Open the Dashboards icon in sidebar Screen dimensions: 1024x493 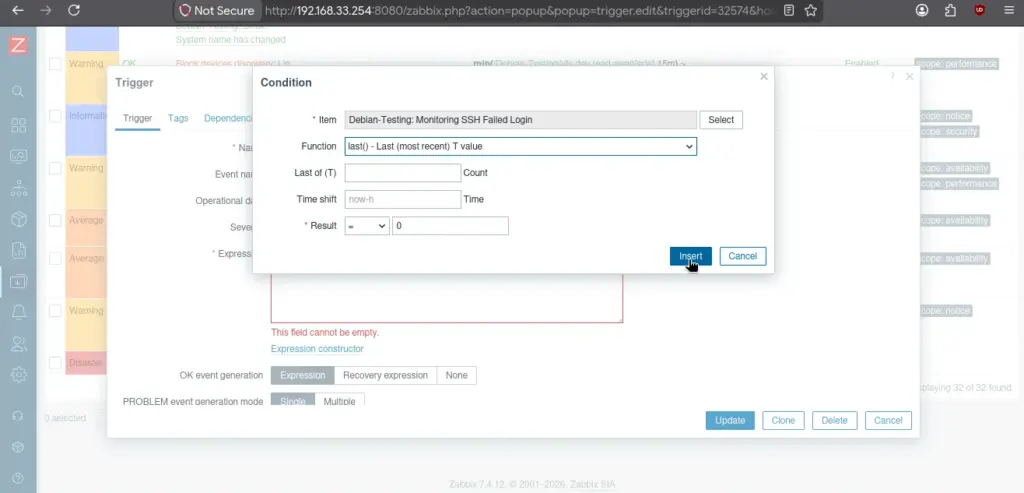[18, 125]
